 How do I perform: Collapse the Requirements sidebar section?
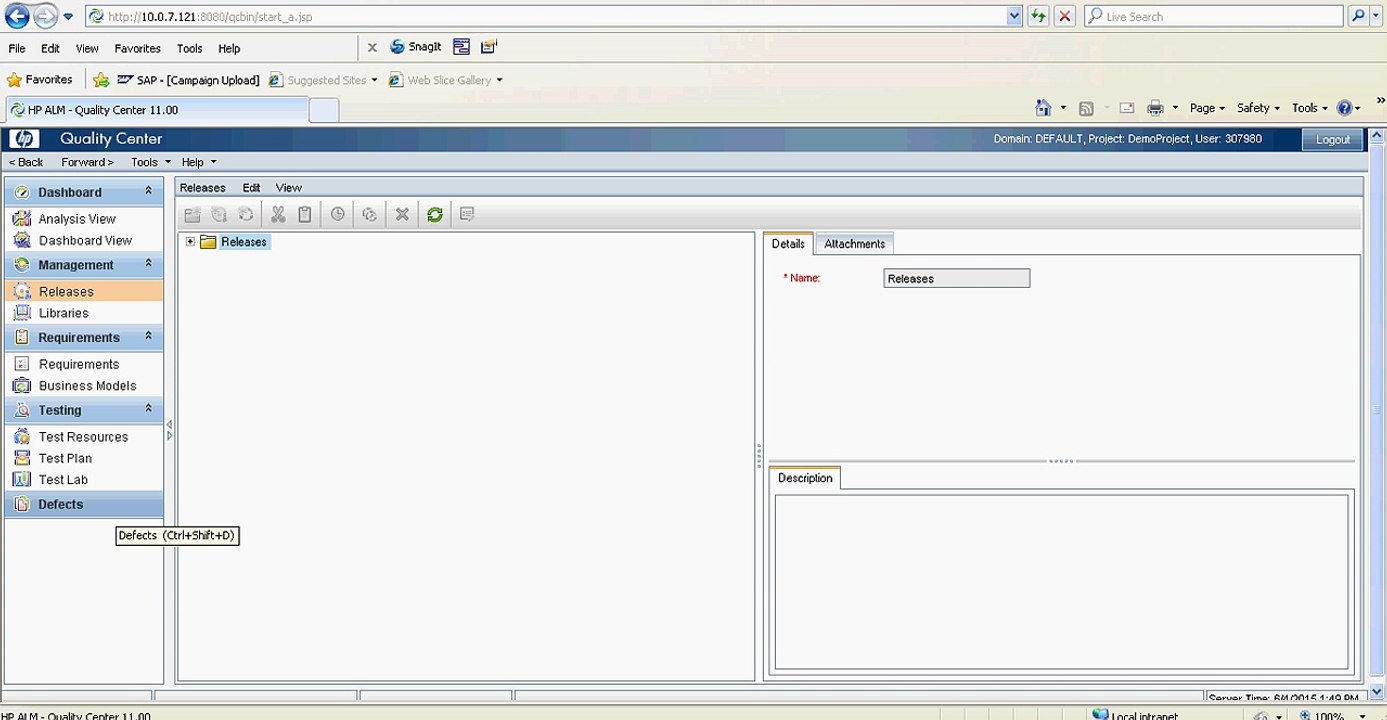(148, 337)
